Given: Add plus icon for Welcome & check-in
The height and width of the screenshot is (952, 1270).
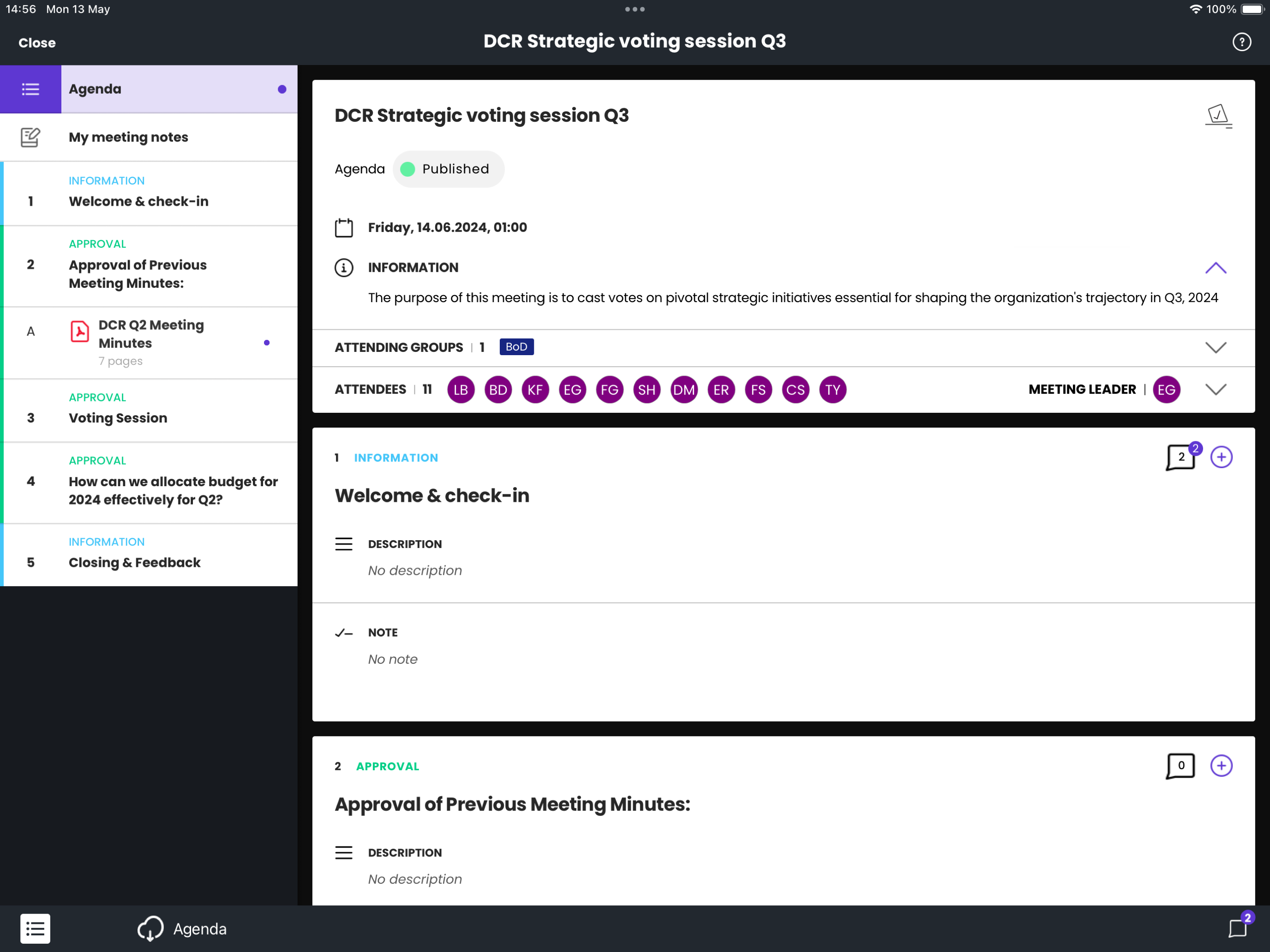Looking at the screenshot, I should pos(1221,458).
